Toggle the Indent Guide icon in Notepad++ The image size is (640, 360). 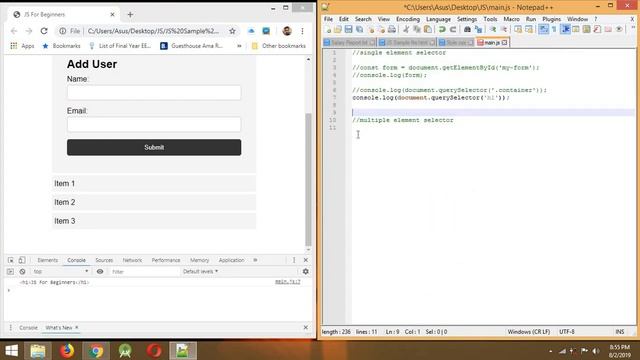point(566,29)
